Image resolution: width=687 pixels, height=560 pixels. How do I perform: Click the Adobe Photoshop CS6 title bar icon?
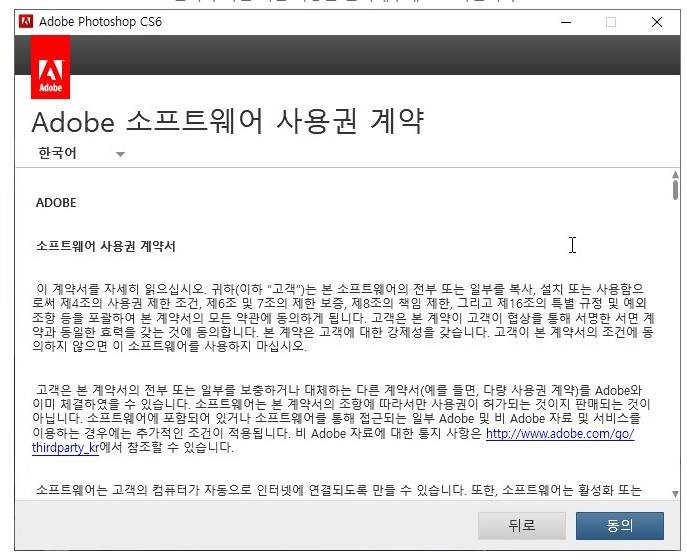coord(26,21)
